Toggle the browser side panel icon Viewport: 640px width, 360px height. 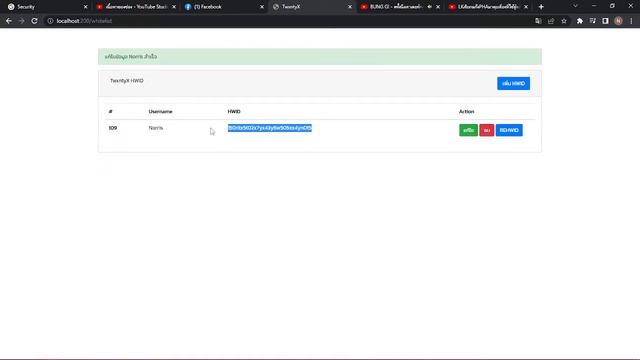[x=605, y=21]
